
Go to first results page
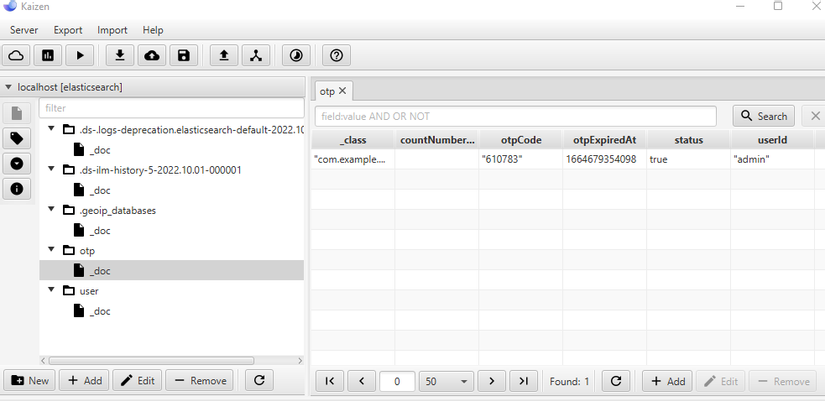pyautogui.click(x=330, y=381)
